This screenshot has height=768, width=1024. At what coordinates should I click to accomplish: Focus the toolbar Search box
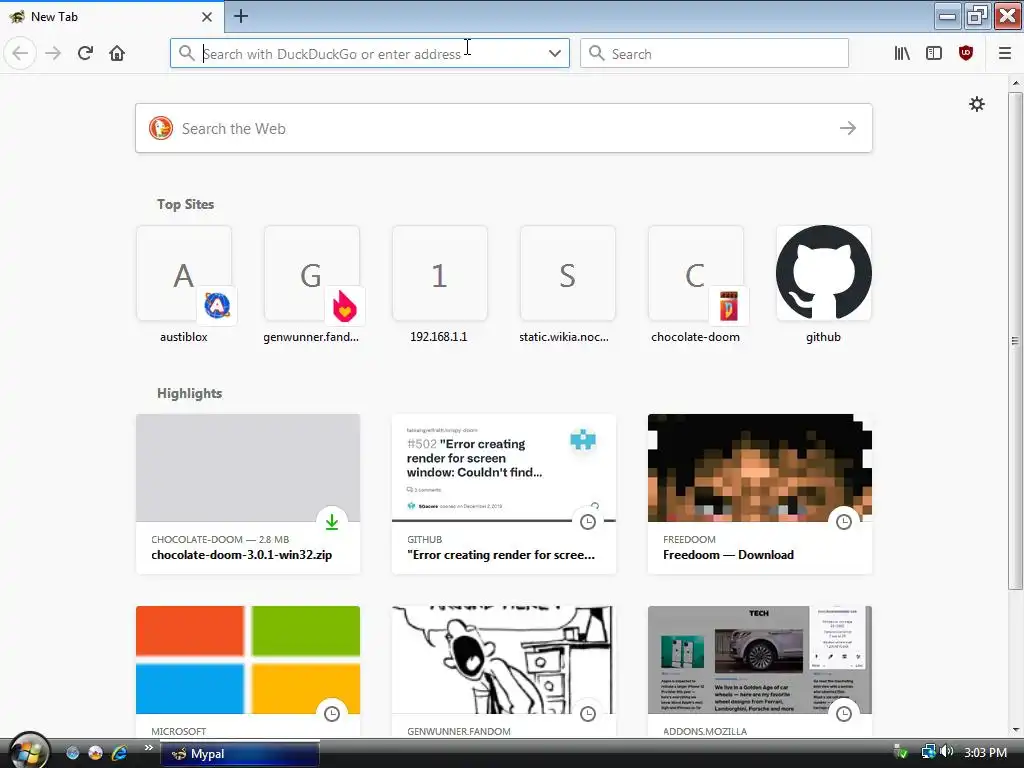714,54
